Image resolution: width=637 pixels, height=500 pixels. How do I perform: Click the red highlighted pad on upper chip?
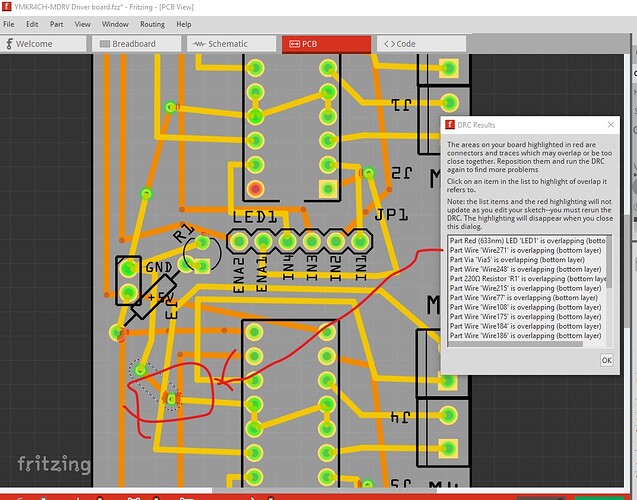pos(255,189)
